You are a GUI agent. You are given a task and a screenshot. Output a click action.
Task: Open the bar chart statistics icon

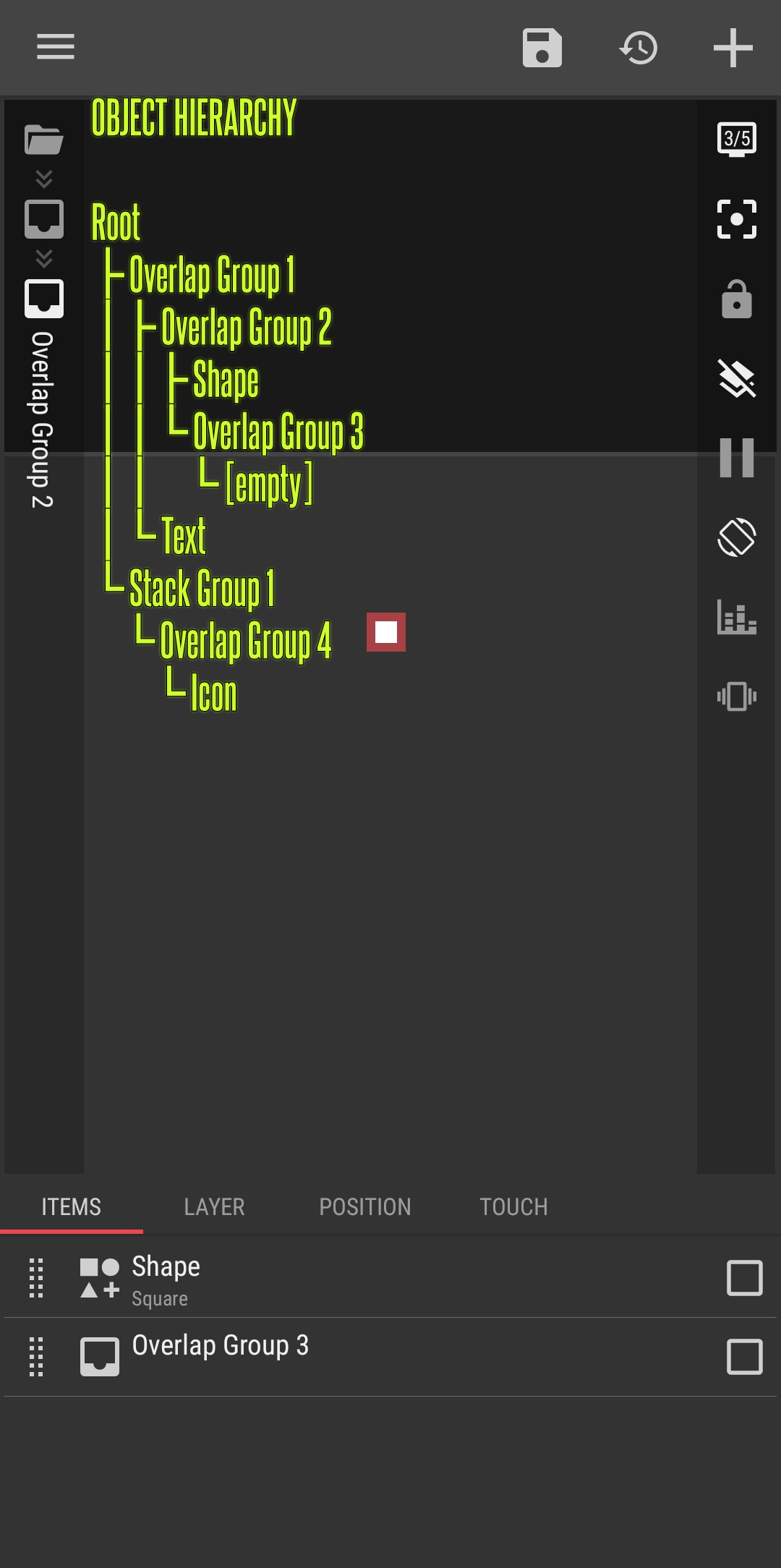click(737, 617)
